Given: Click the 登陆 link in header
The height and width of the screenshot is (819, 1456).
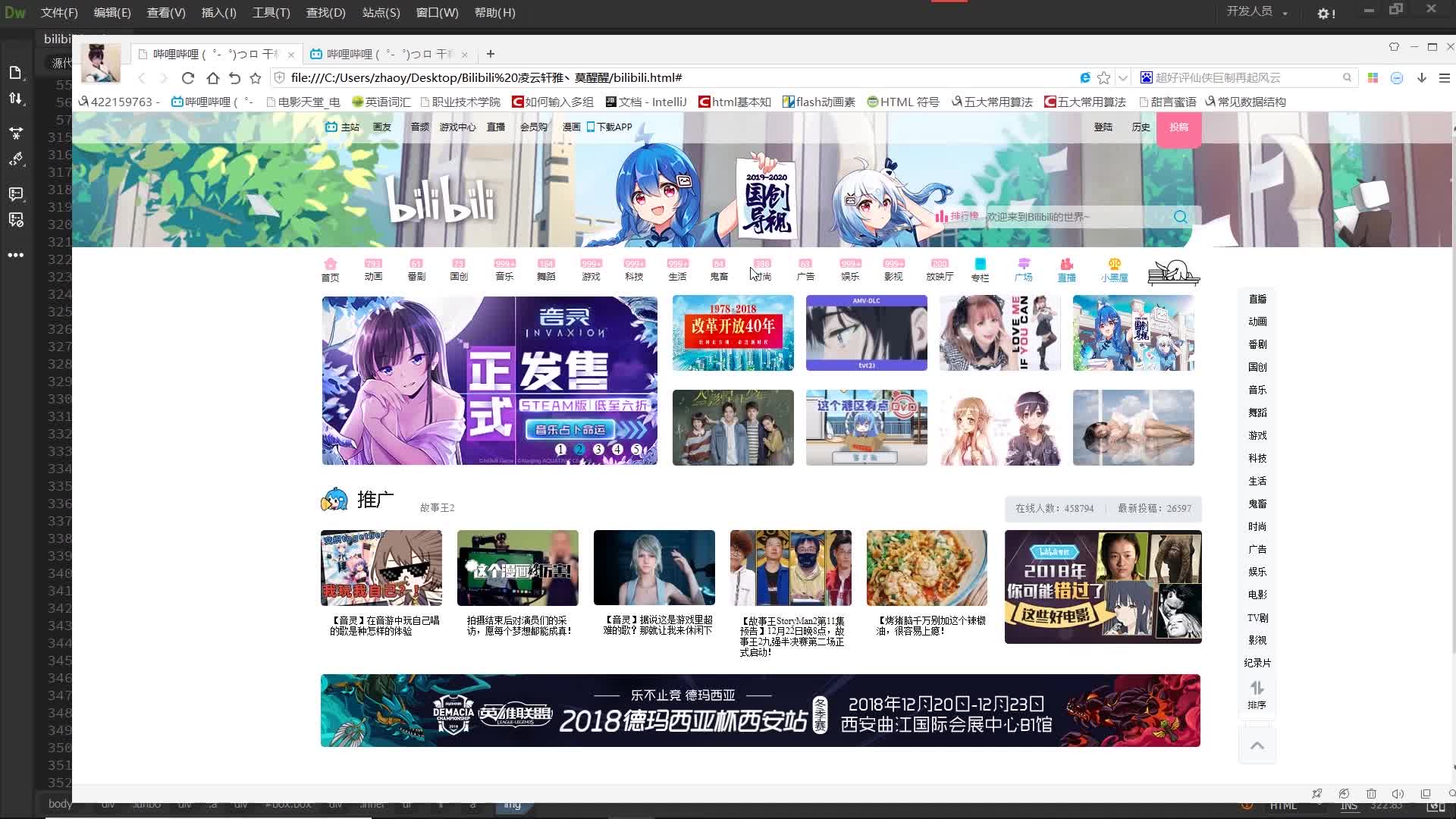Looking at the screenshot, I should (1103, 127).
